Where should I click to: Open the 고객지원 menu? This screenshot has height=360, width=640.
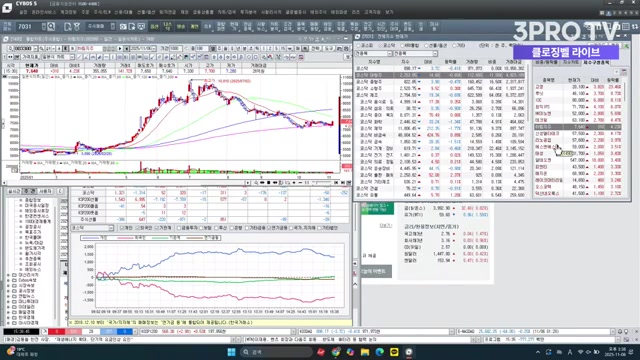(372, 12)
